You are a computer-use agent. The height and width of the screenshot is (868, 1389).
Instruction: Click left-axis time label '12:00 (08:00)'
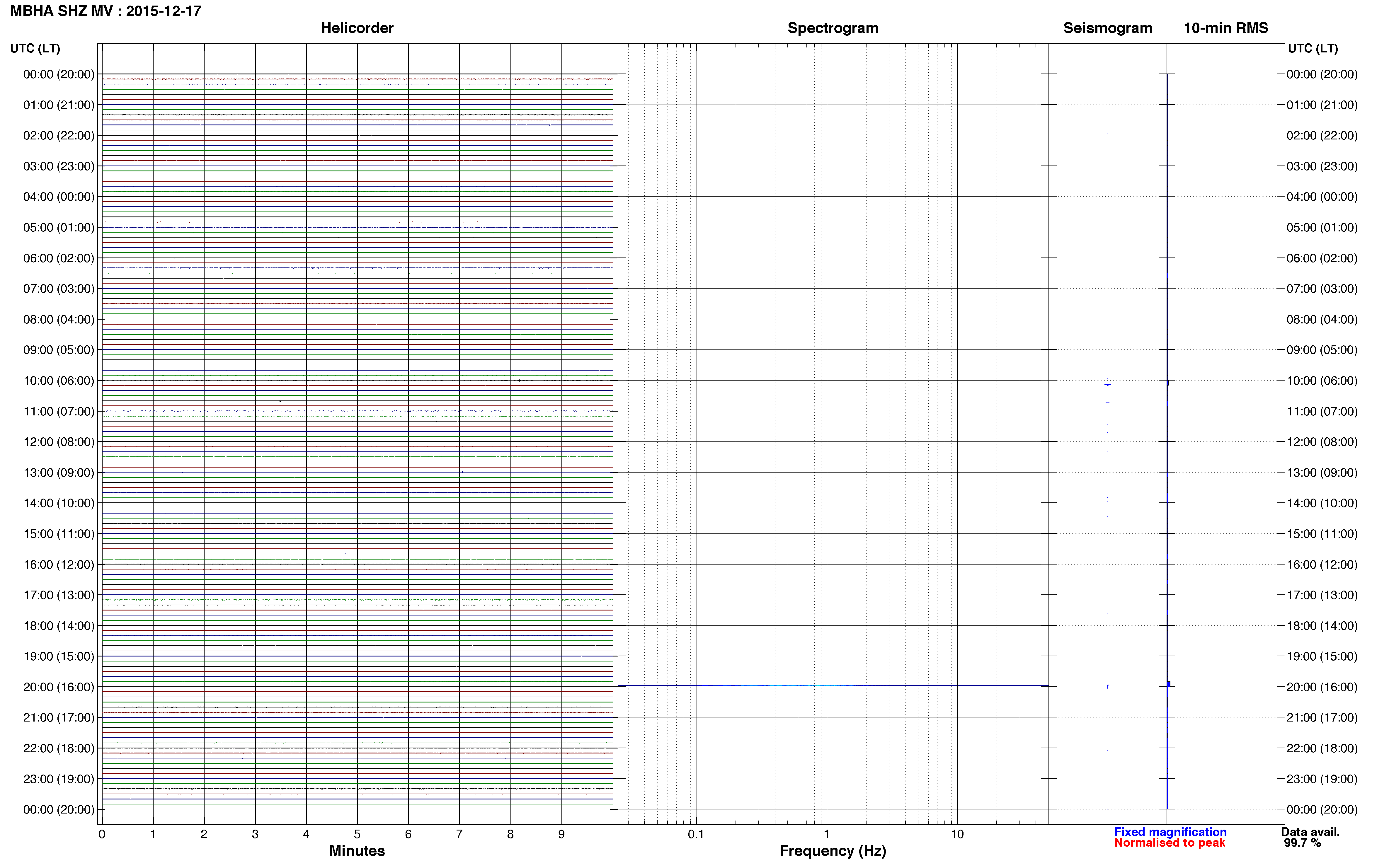click(59, 442)
